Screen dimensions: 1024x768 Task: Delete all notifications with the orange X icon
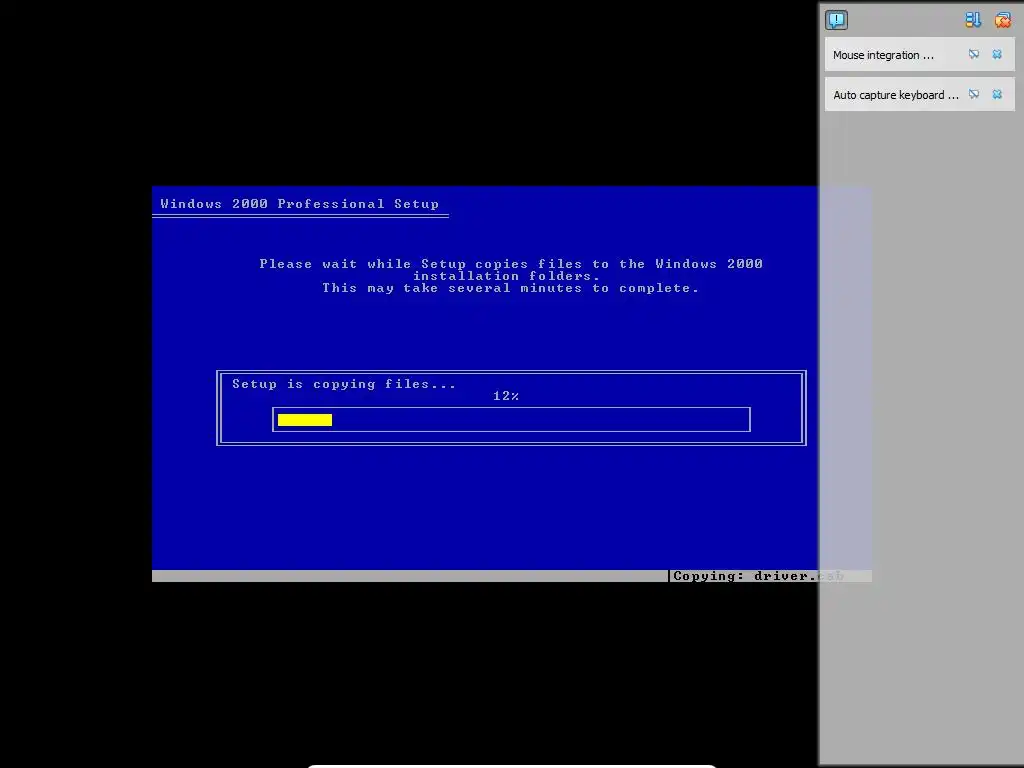[1002, 20]
